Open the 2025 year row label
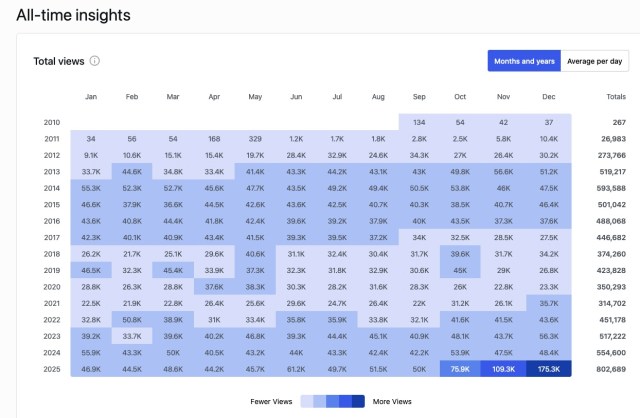640x418 pixels. point(52,369)
